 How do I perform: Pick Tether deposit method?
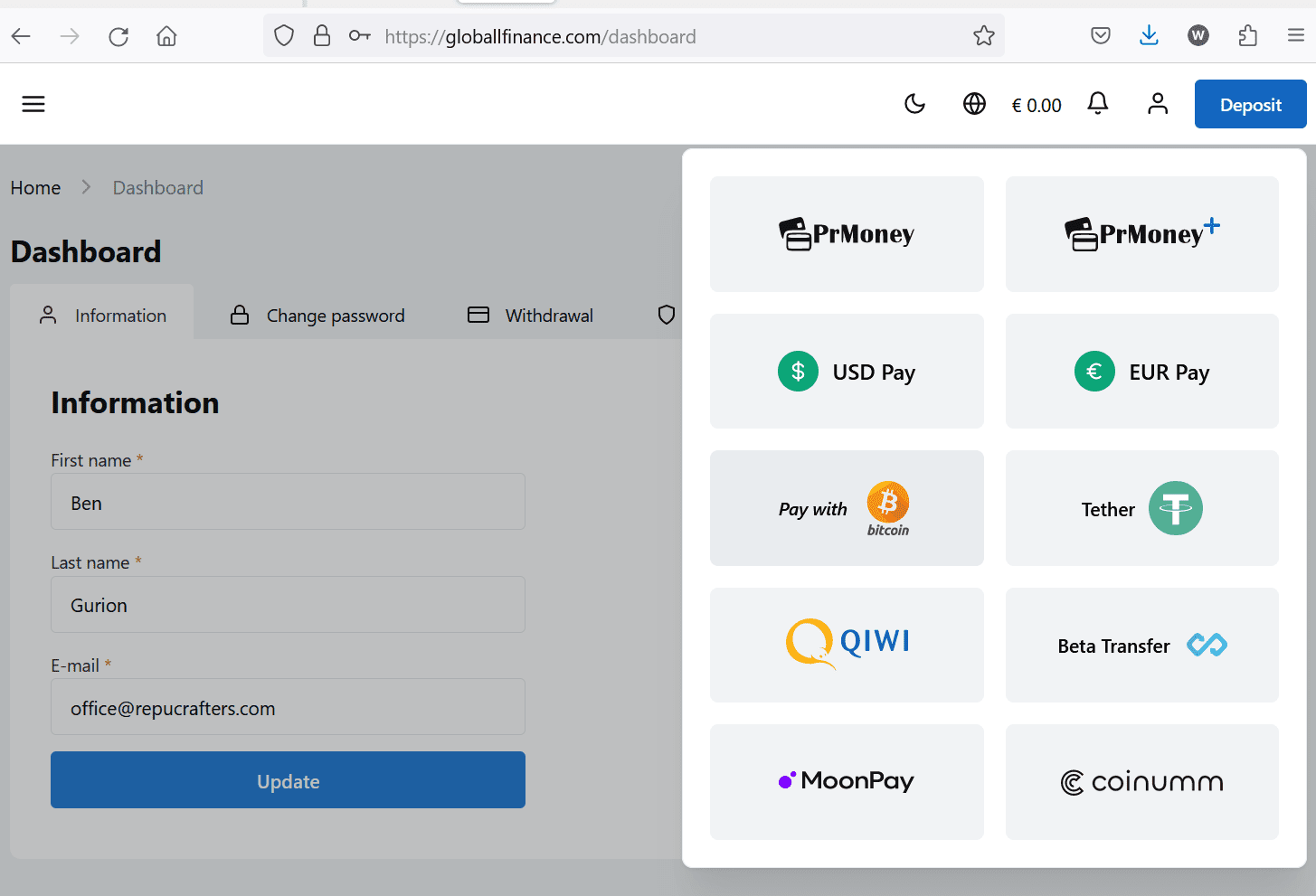1142,508
